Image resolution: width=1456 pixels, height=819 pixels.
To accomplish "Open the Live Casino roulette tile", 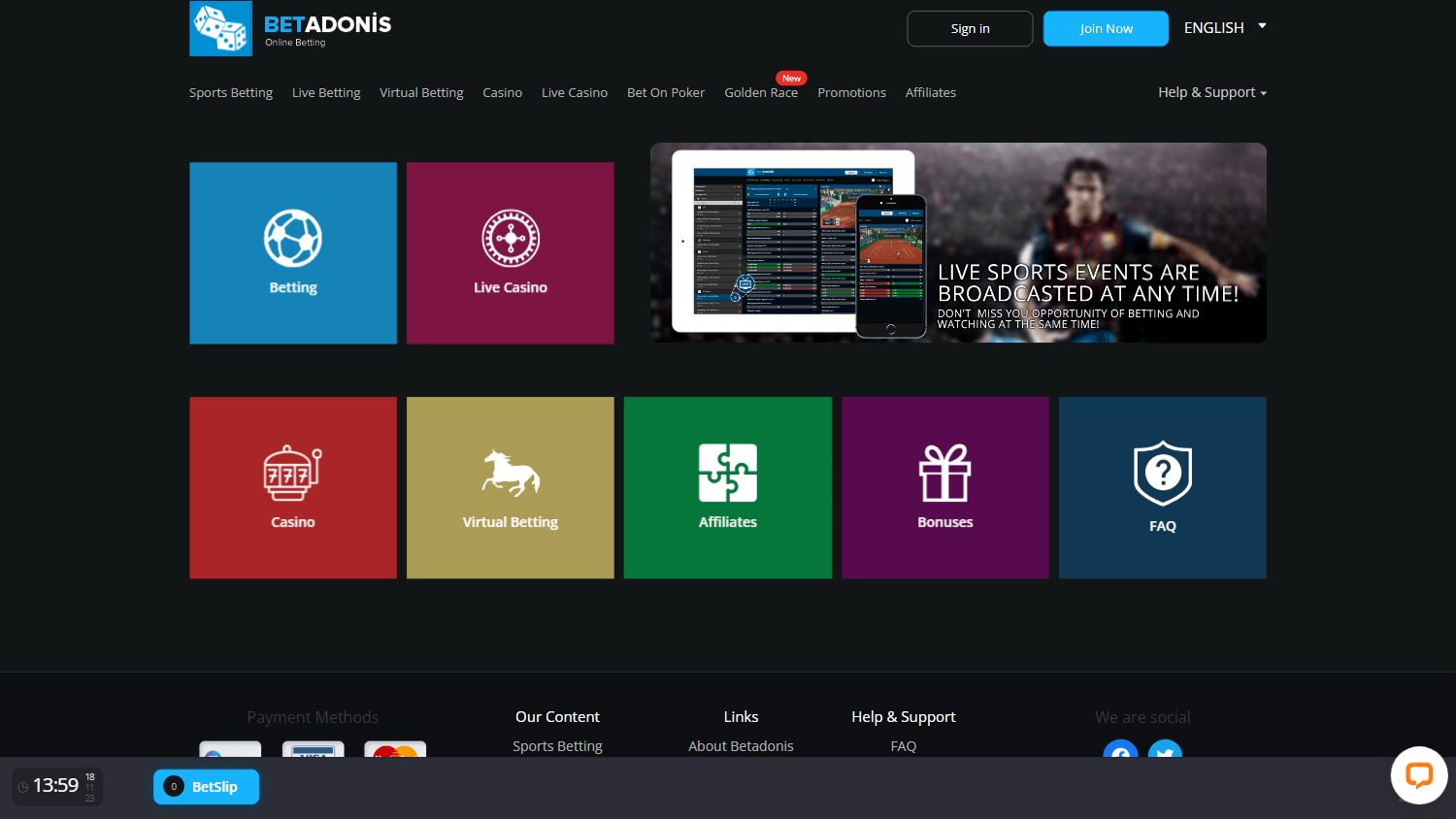I will (x=511, y=253).
